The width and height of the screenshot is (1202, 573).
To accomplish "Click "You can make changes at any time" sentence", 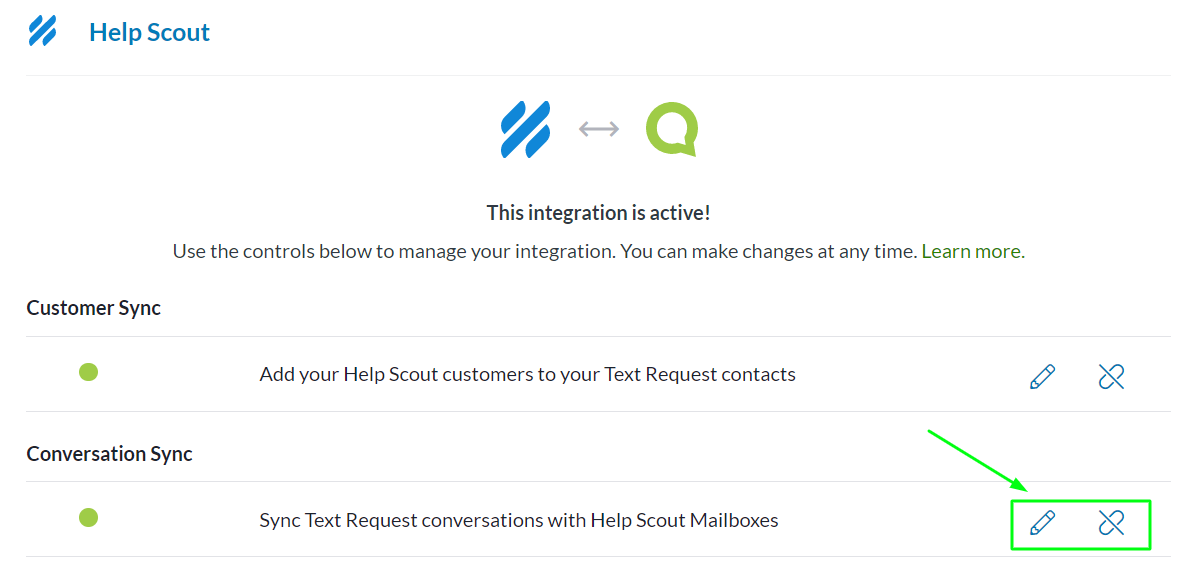I will (x=768, y=252).
